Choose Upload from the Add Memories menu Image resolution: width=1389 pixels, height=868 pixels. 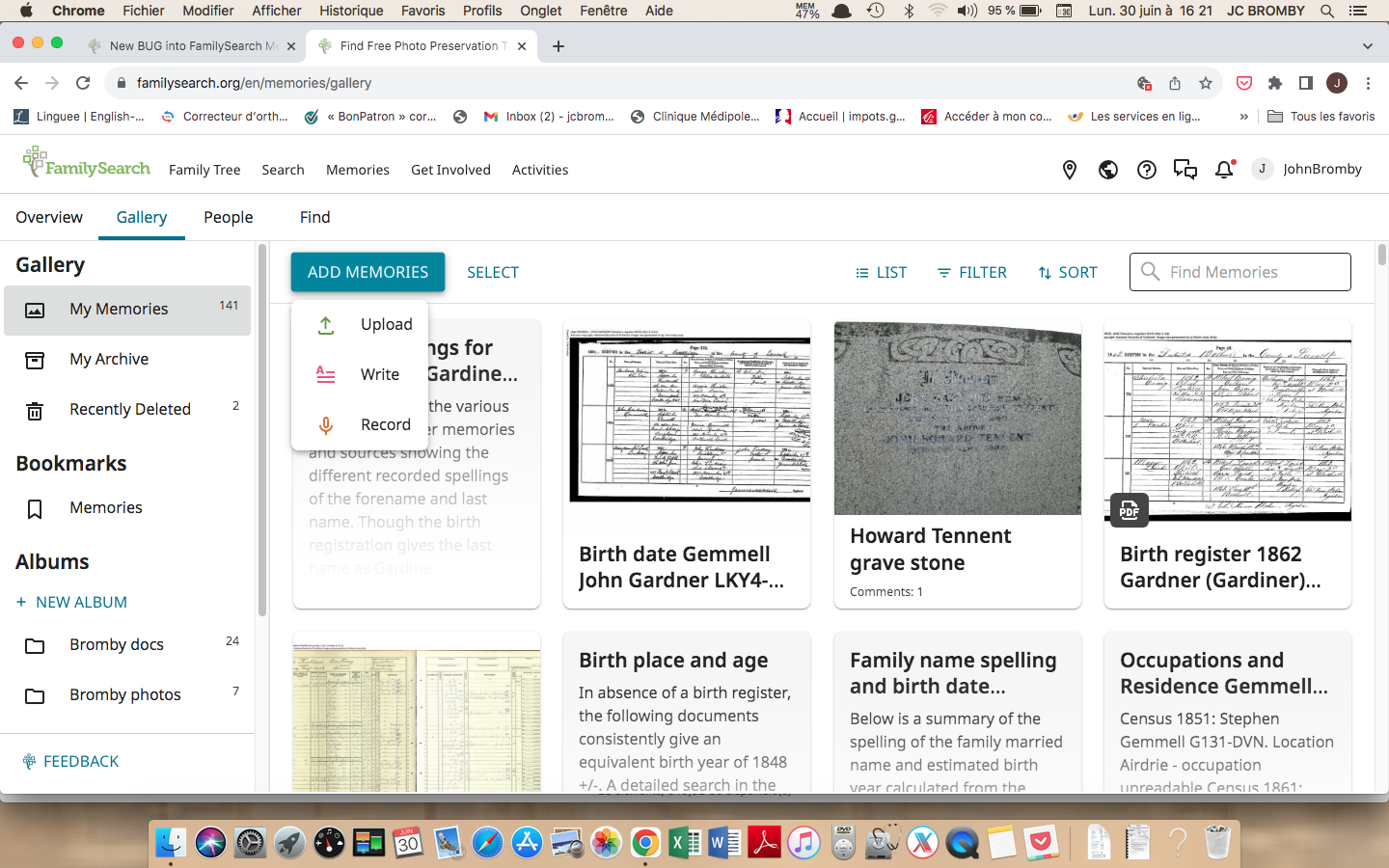(x=360, y=325)
